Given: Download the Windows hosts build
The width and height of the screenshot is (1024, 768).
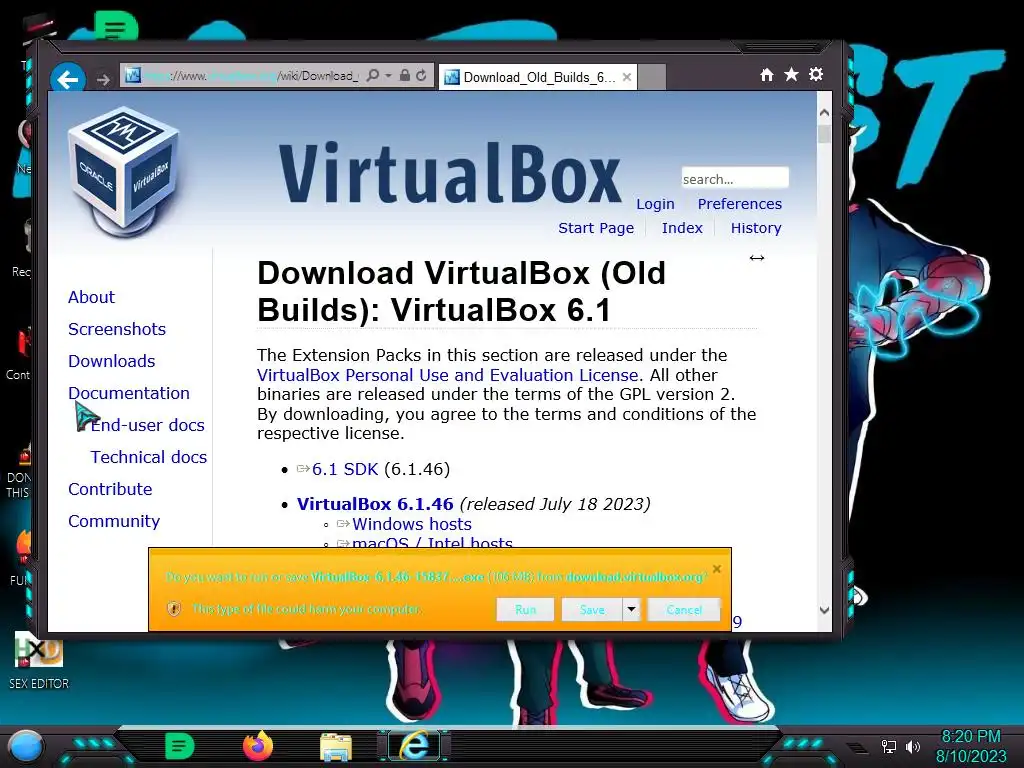Looking at the screenshot, I should (411, 524).
